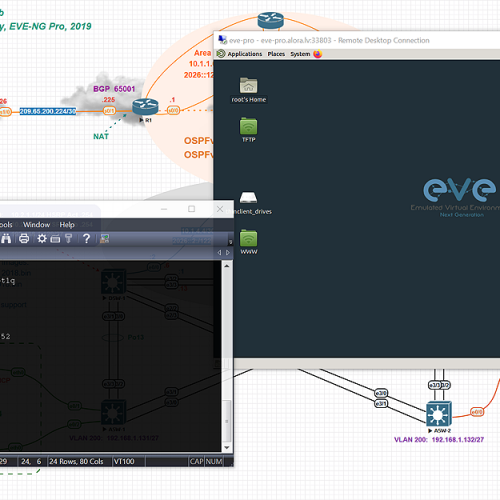Click the NUM indicator in status bar

pyautogui.click(x=214, y=461)
